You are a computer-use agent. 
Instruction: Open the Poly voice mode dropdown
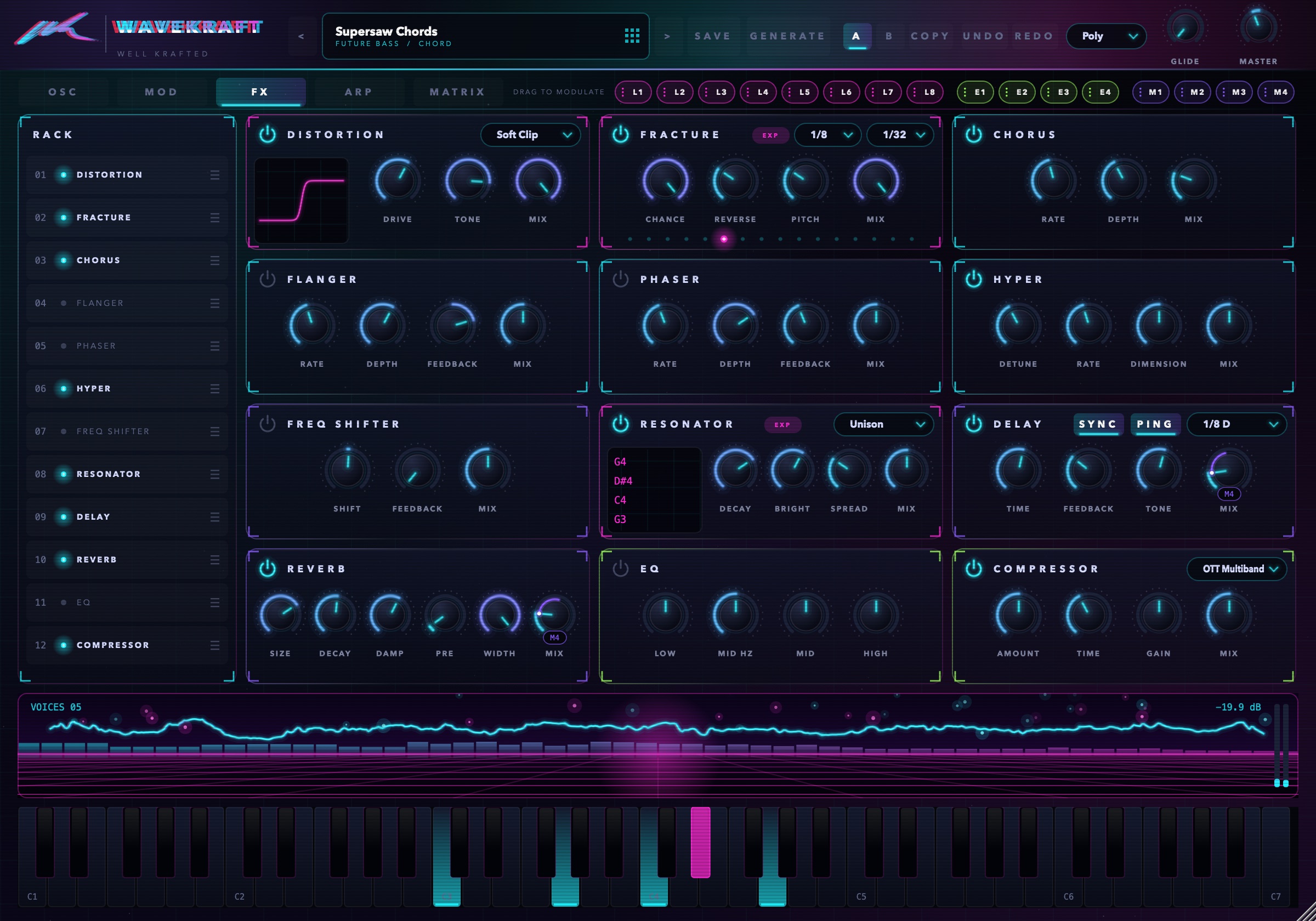1106,36
